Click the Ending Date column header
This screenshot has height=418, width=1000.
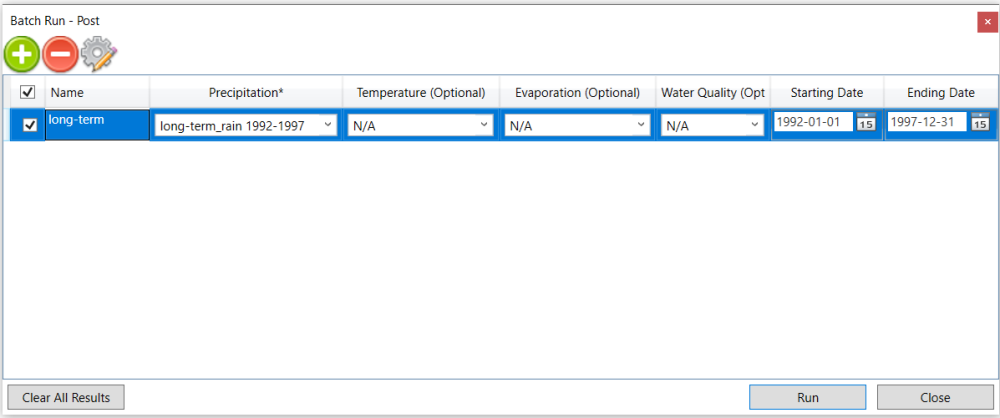(x=941, y=93)
